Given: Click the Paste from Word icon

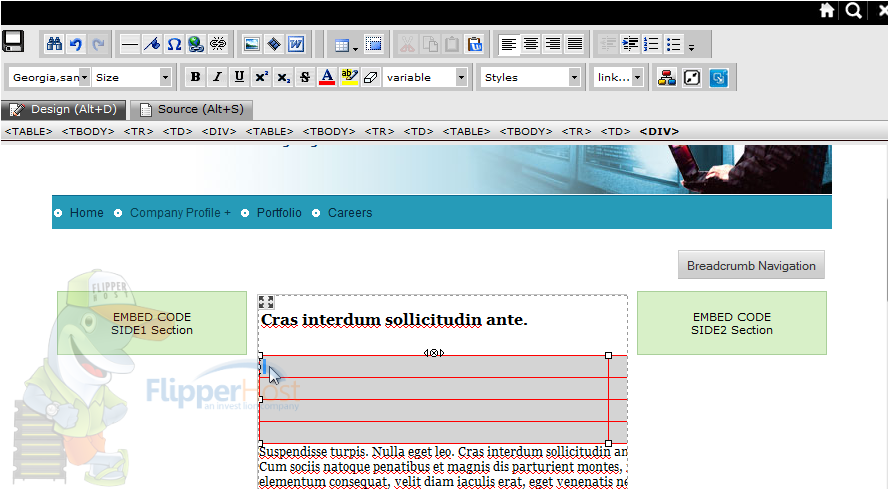Looking at the screenshot, I should pos(296,44).
